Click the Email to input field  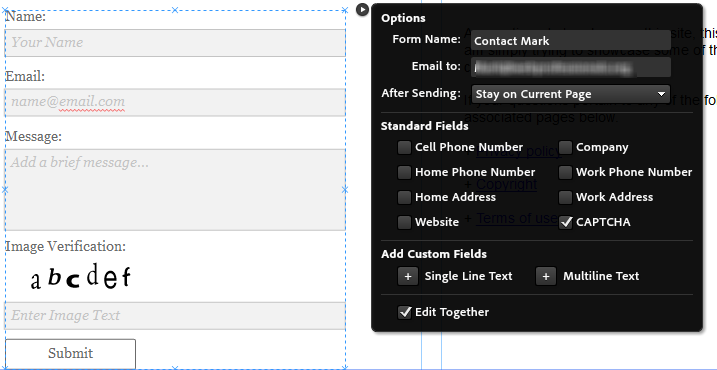571,67
